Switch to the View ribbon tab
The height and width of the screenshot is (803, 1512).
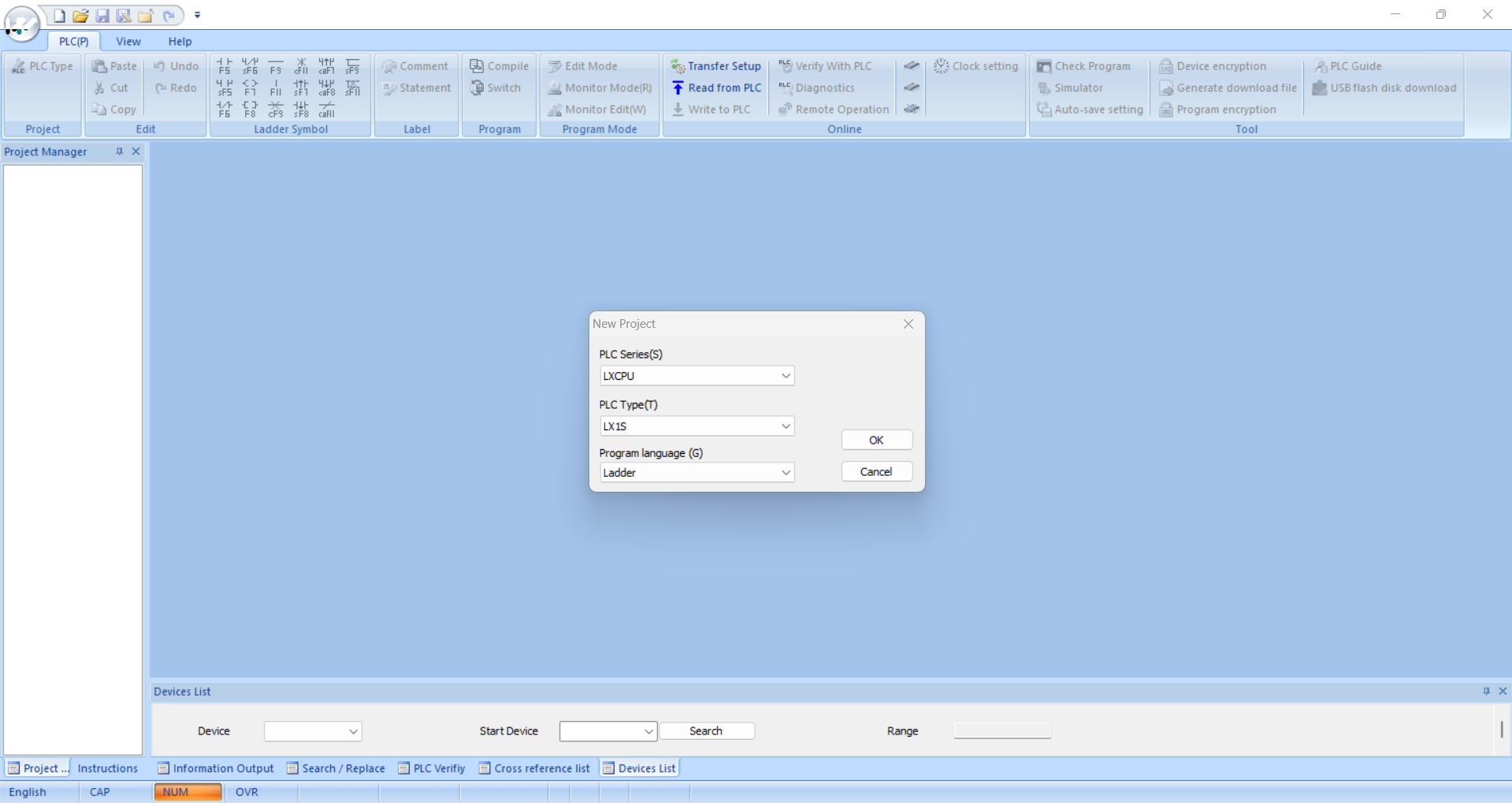[128, 42]
